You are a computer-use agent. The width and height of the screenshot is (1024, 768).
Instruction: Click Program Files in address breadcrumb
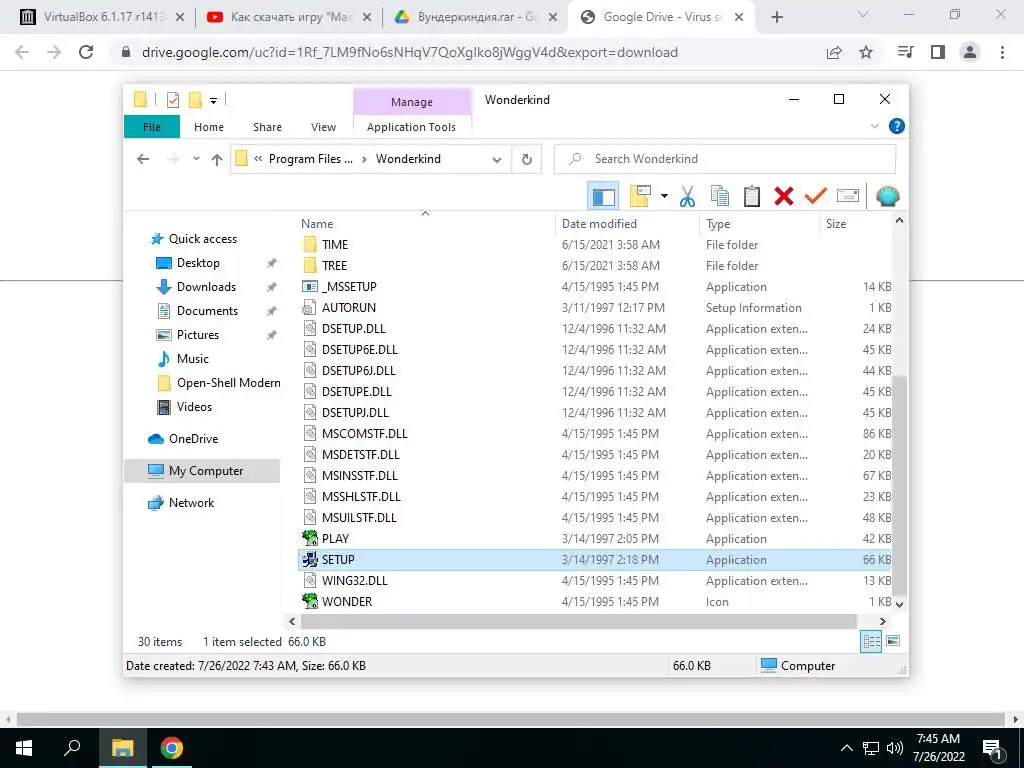[310, 159]
